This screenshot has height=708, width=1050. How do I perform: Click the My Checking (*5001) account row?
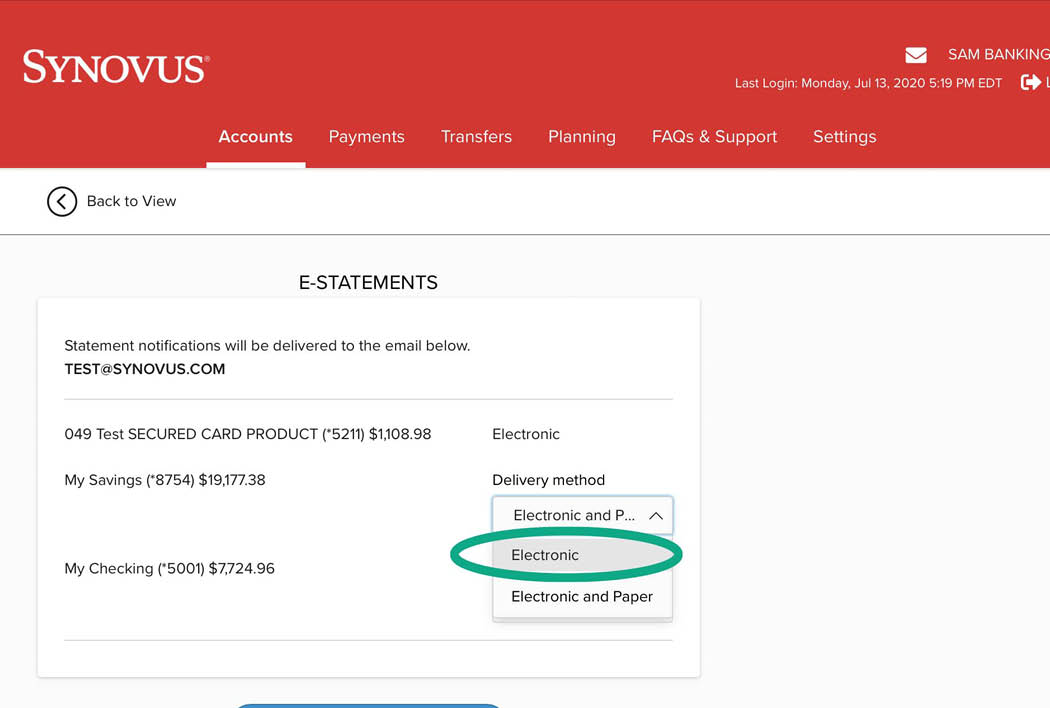click(169, 568)
